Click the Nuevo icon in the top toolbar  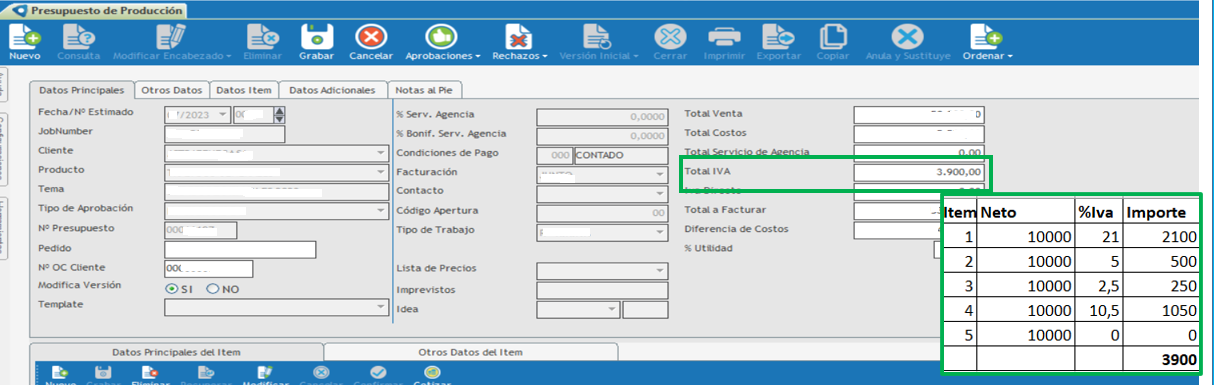tap(25, 37)
